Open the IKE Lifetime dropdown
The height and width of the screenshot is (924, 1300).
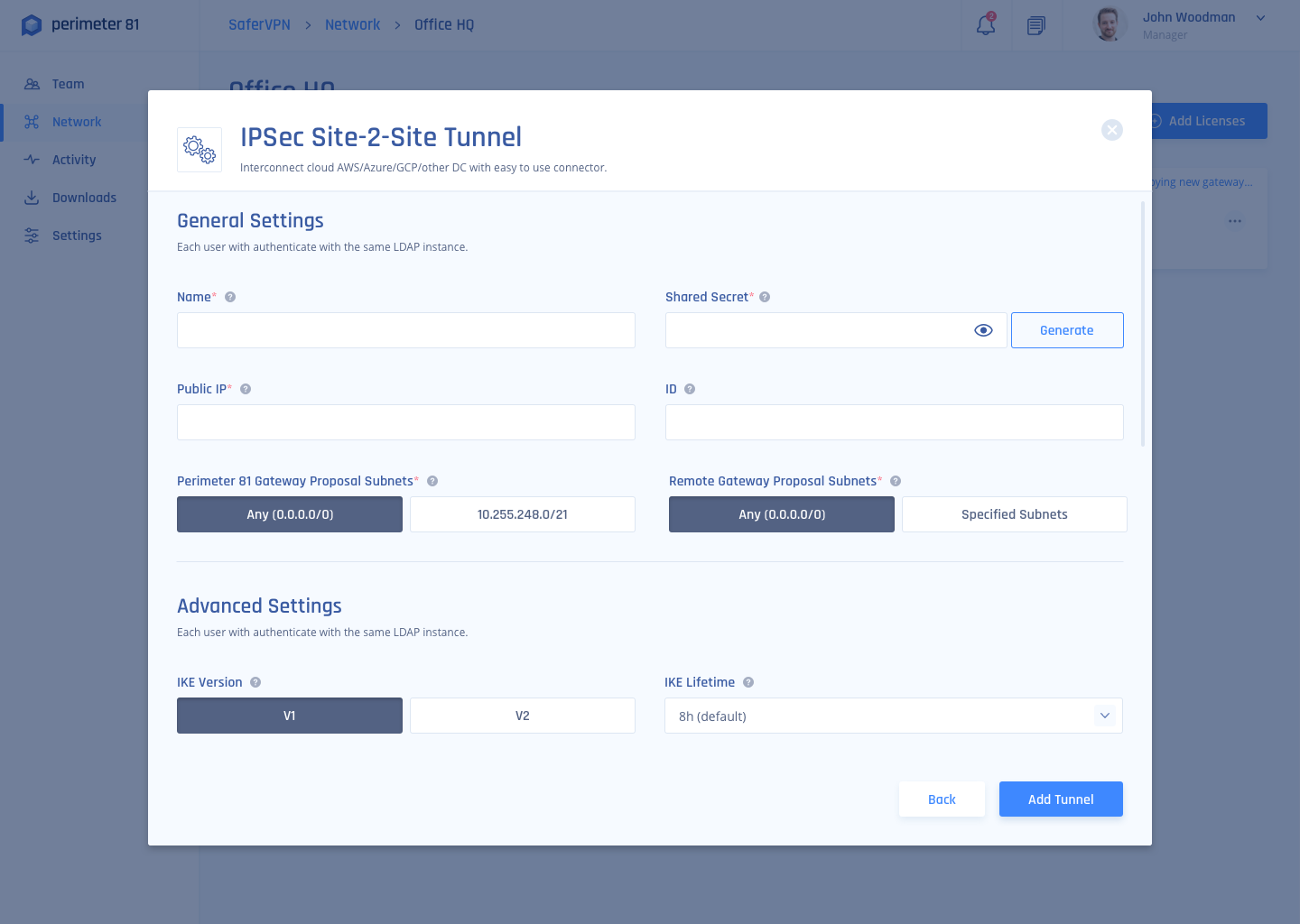[894, 716]
